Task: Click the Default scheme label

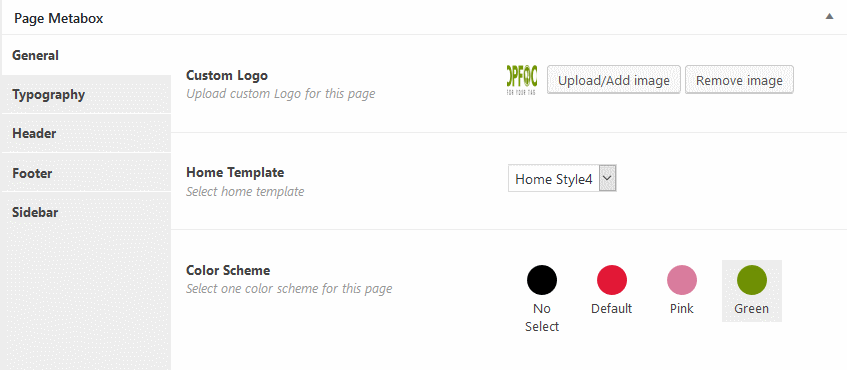Action: 611,309
